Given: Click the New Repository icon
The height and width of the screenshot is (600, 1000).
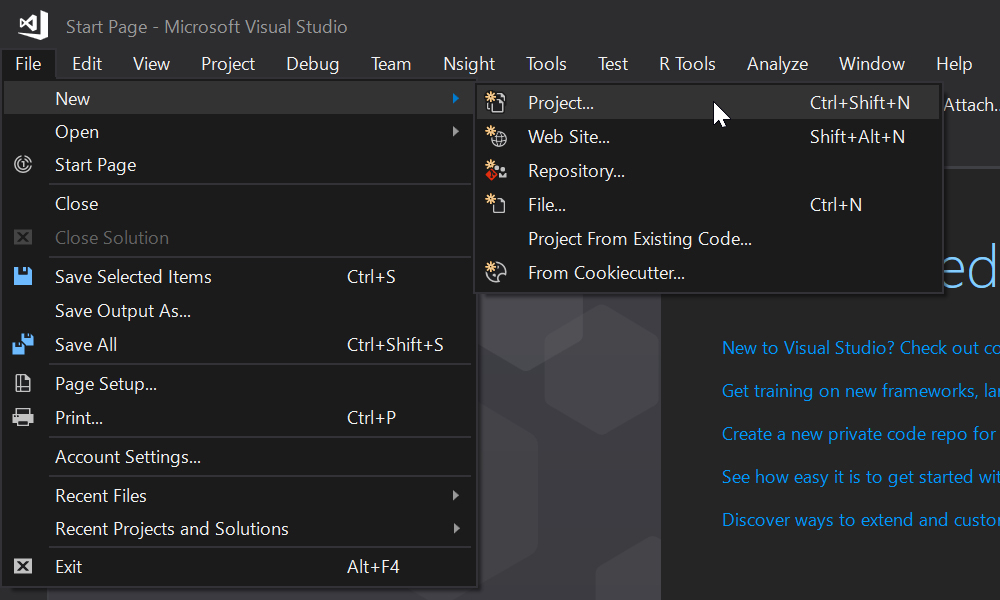Looking at the screenshot, I should 496,170.
